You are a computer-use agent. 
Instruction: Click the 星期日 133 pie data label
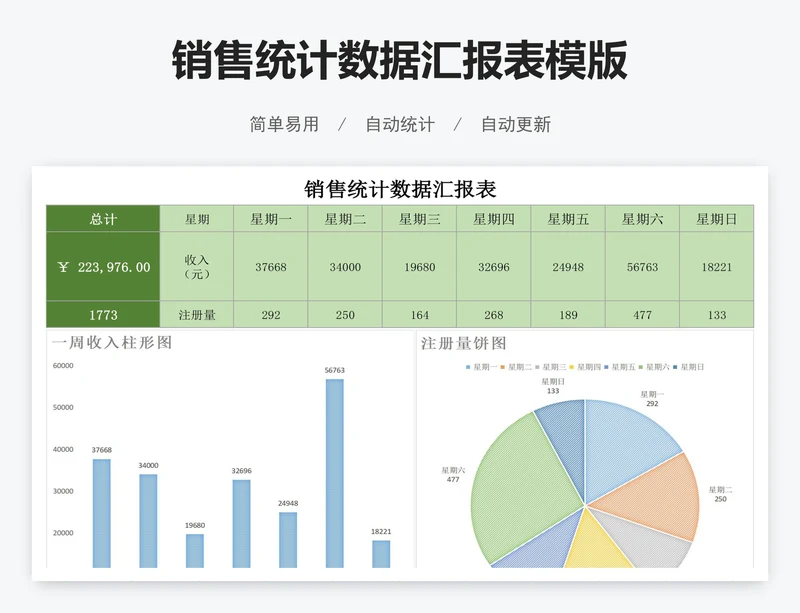(553, 386)
